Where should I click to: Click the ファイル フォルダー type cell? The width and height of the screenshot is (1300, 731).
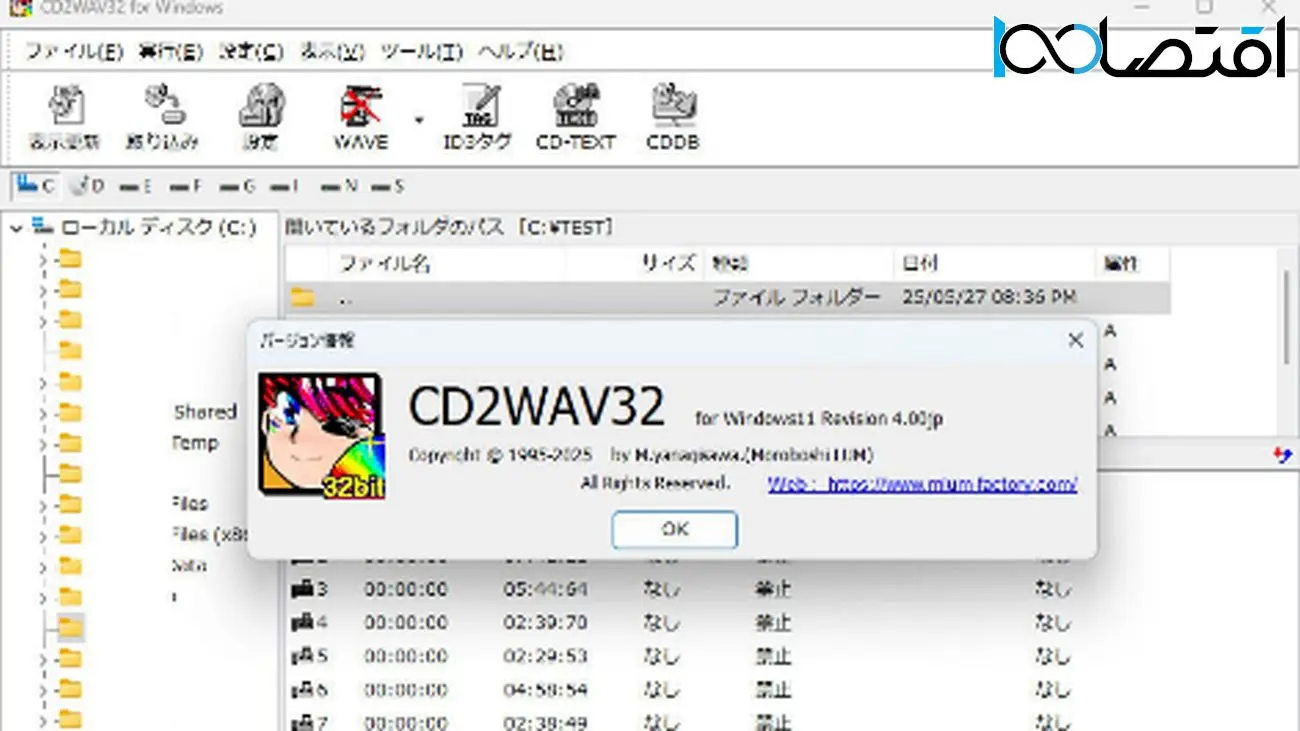[x=796, y=297]
